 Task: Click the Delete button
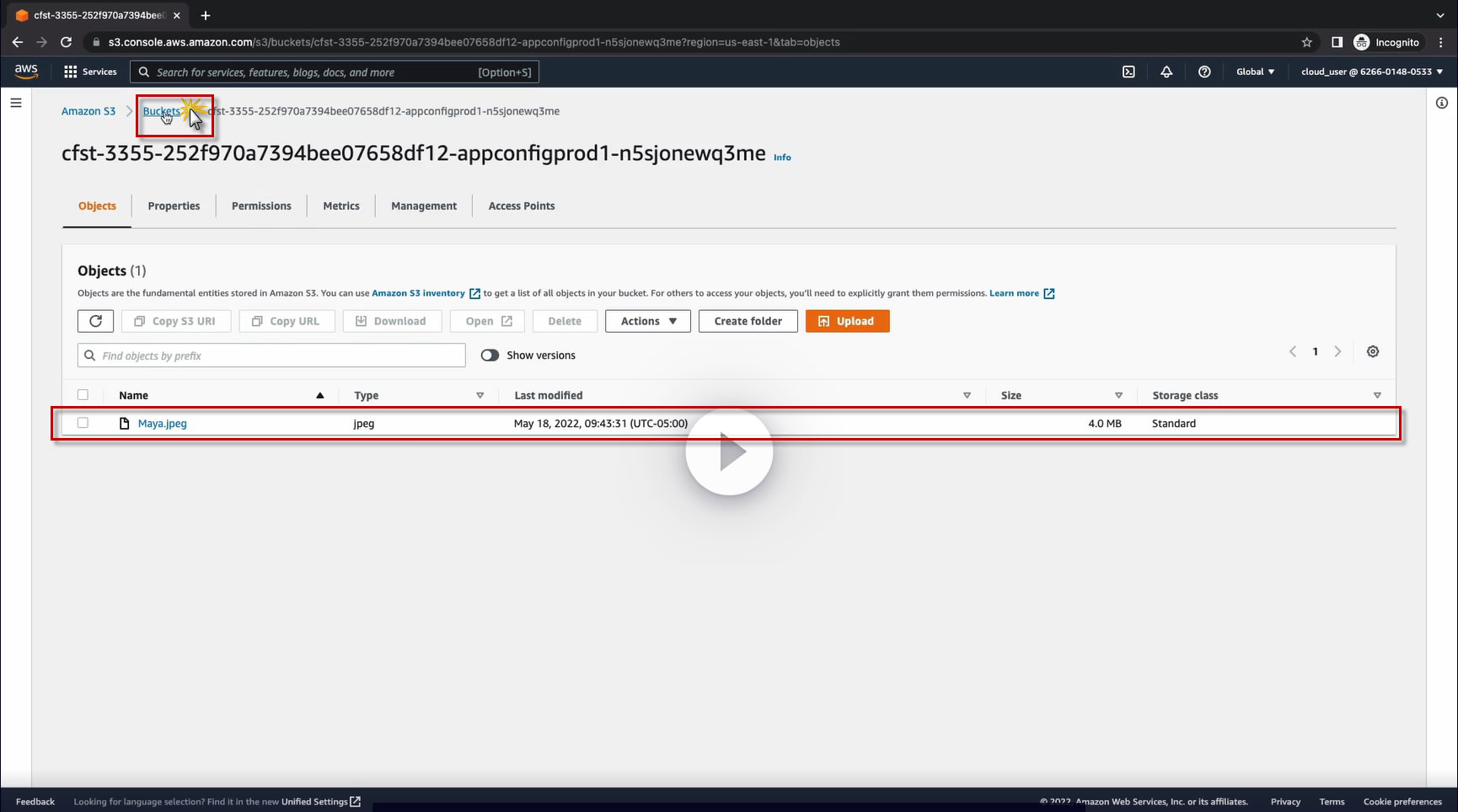565,321
